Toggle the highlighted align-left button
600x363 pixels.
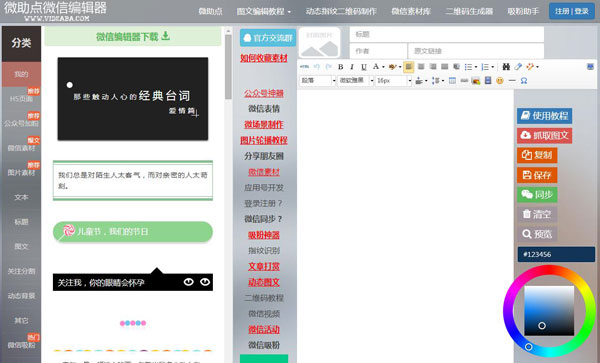pyautogui.click(x=409, y=67)
